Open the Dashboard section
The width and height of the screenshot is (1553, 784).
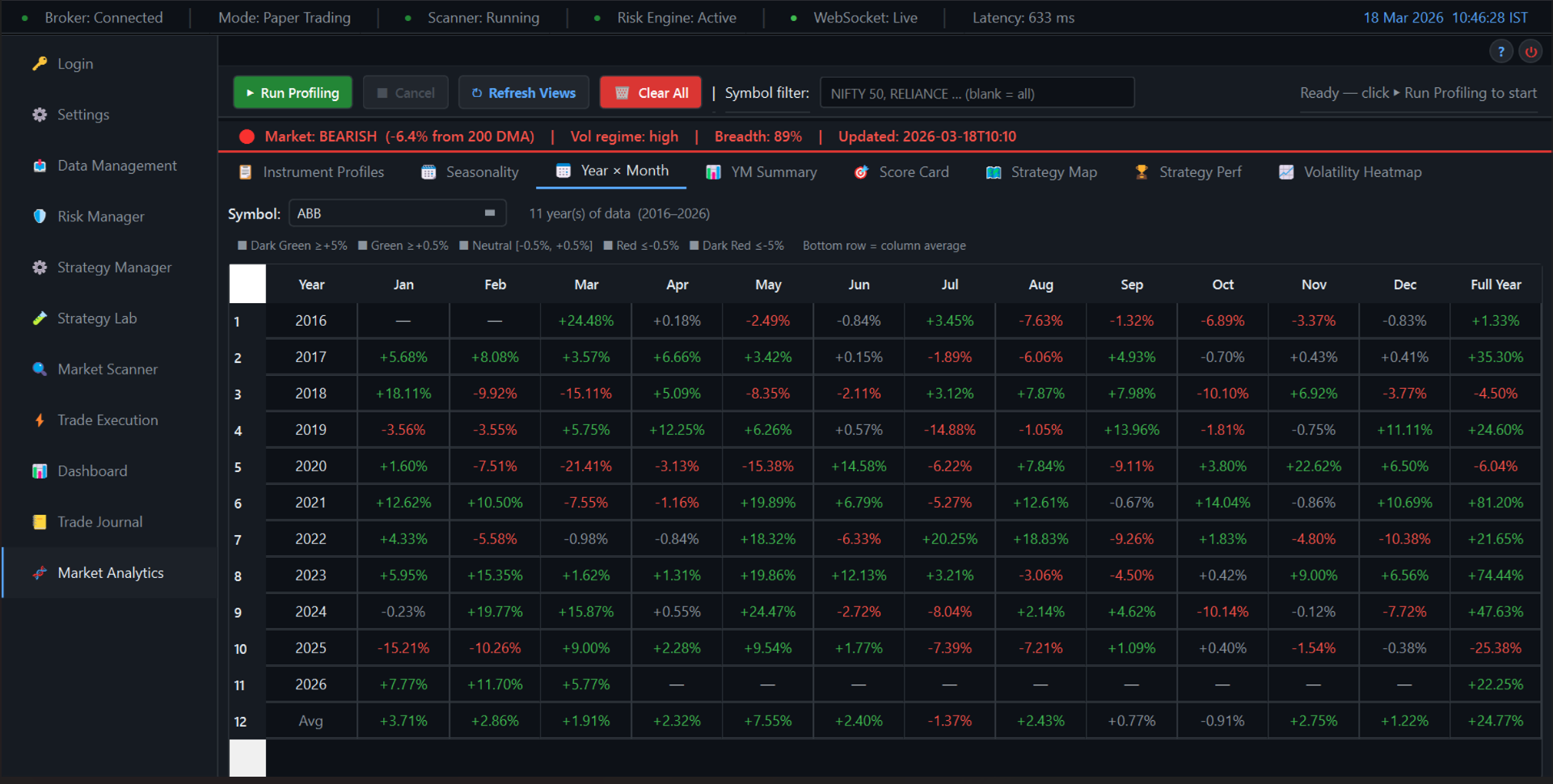pos(91,470)
